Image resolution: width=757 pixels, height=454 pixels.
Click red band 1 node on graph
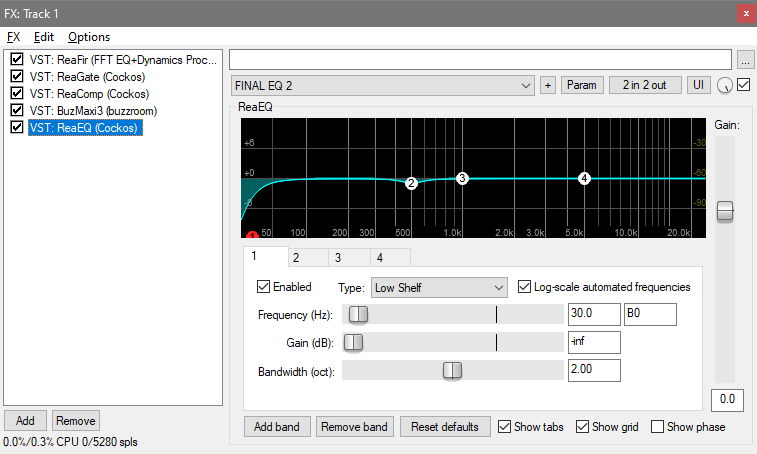pos(253,235)
